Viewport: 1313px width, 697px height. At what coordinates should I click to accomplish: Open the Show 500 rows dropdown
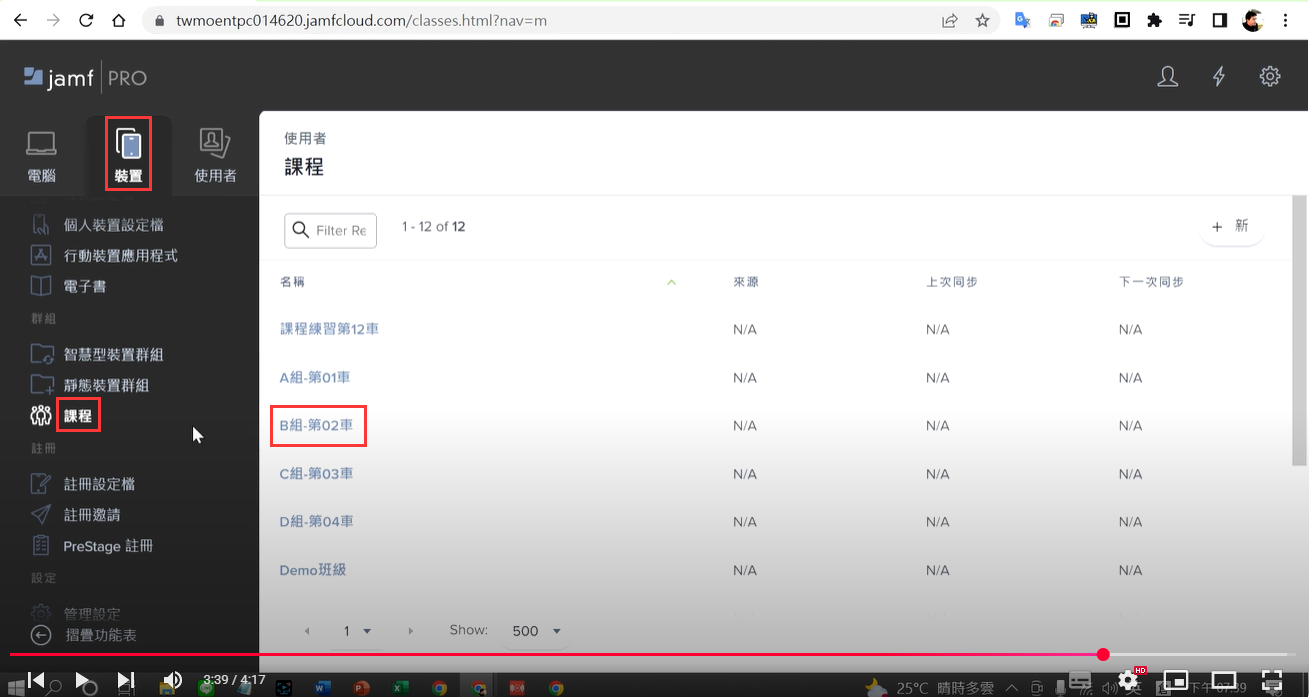[x=536, y=631]
